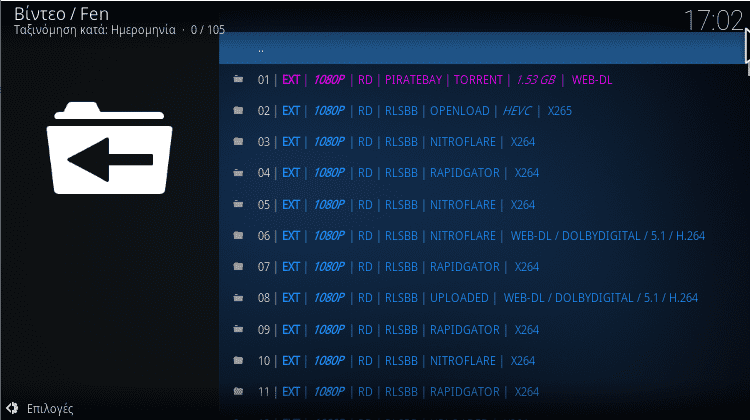Go up with the '..' parent entry
The width and height of the screenshot is (750, 420).
click(x=483, y=48)
